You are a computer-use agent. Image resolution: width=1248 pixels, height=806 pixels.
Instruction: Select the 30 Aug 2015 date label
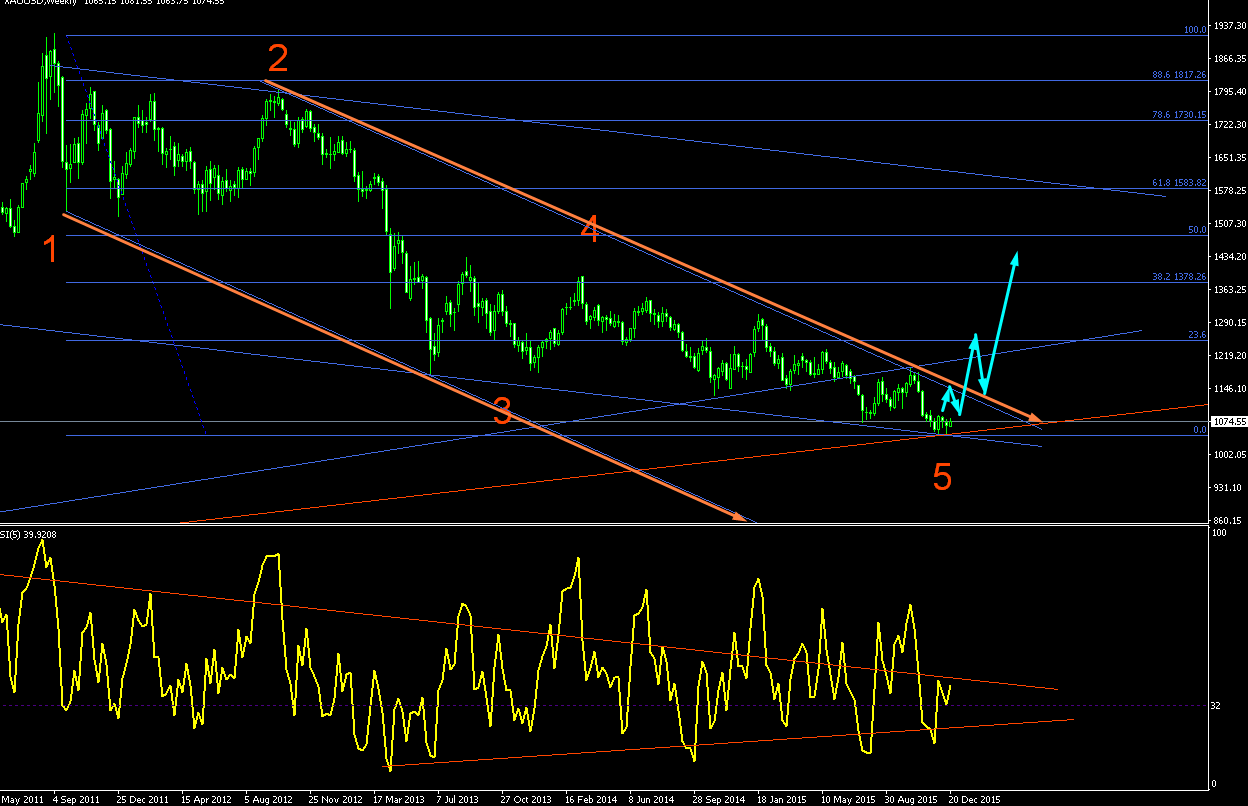click(x=912, y=800)
